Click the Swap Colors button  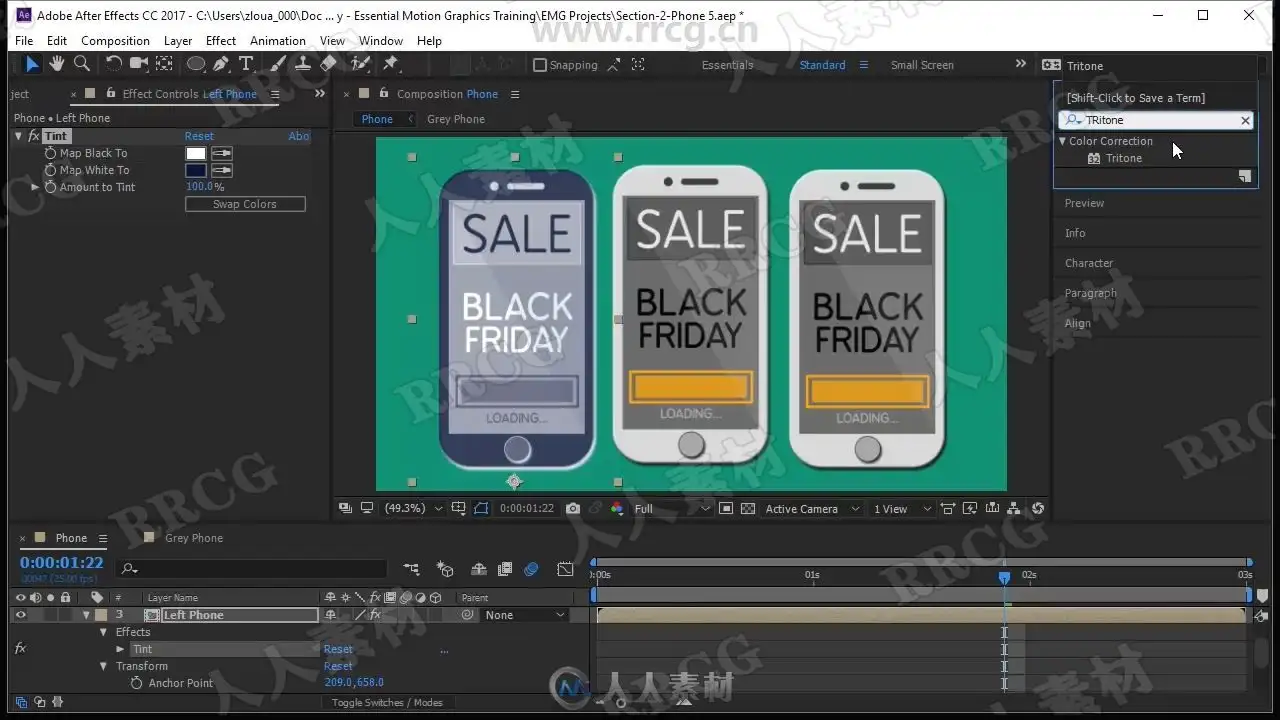(x=245, y=204)
